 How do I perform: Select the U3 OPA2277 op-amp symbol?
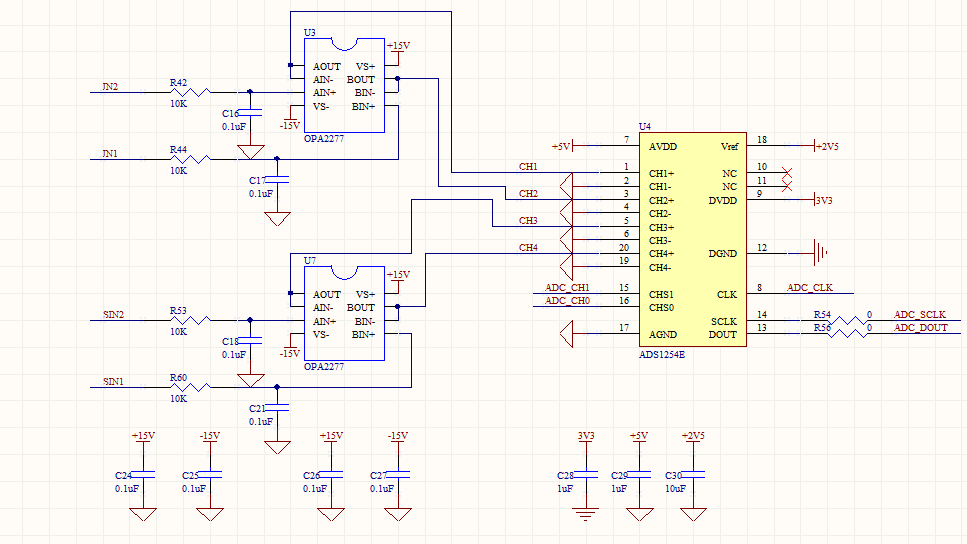tap(344, 85)
